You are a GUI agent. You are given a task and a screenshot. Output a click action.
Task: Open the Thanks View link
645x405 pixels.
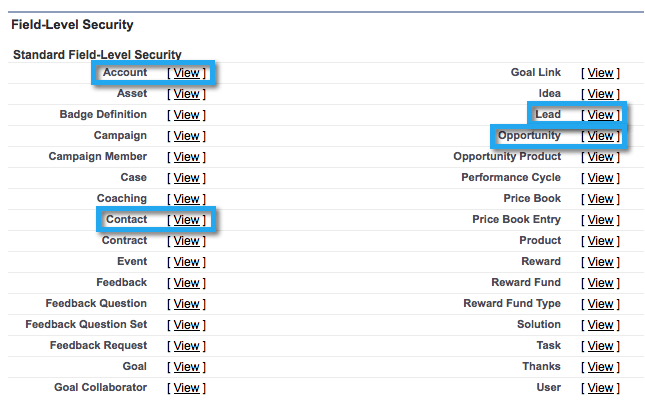point(601,366)
